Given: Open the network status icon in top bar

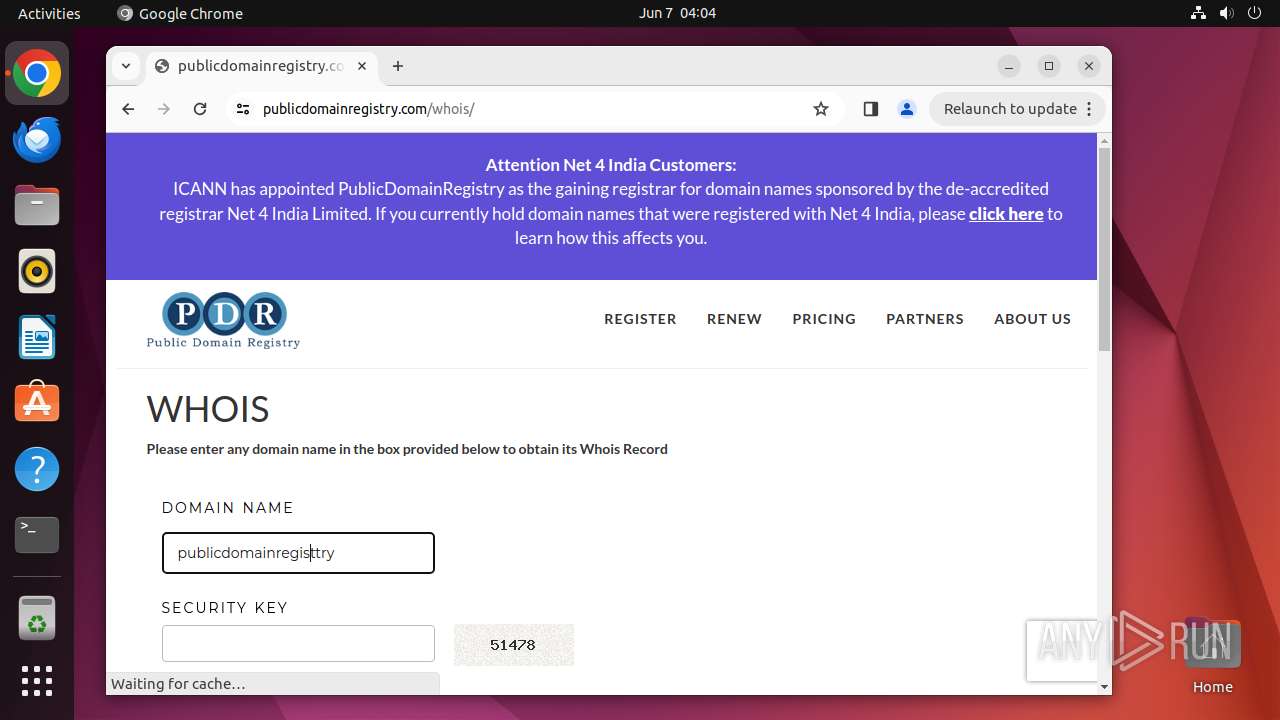Looking at the screenshot, I should 1198,13.
